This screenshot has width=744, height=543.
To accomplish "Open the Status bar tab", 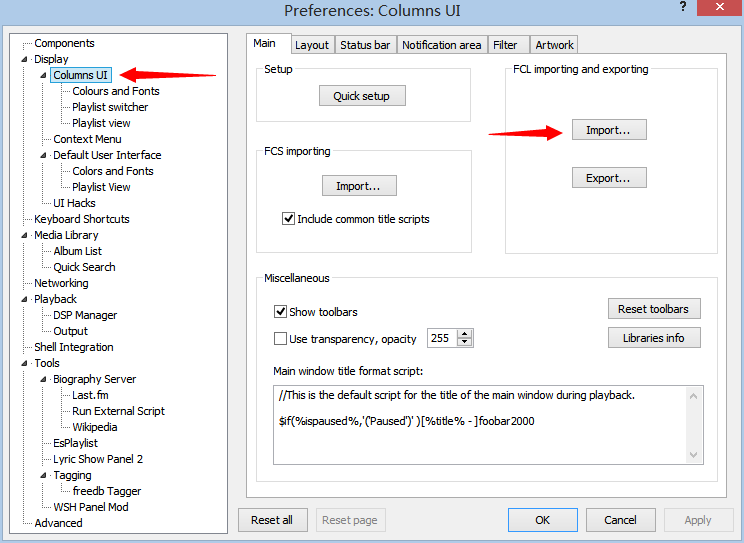I will click(365, 45).
